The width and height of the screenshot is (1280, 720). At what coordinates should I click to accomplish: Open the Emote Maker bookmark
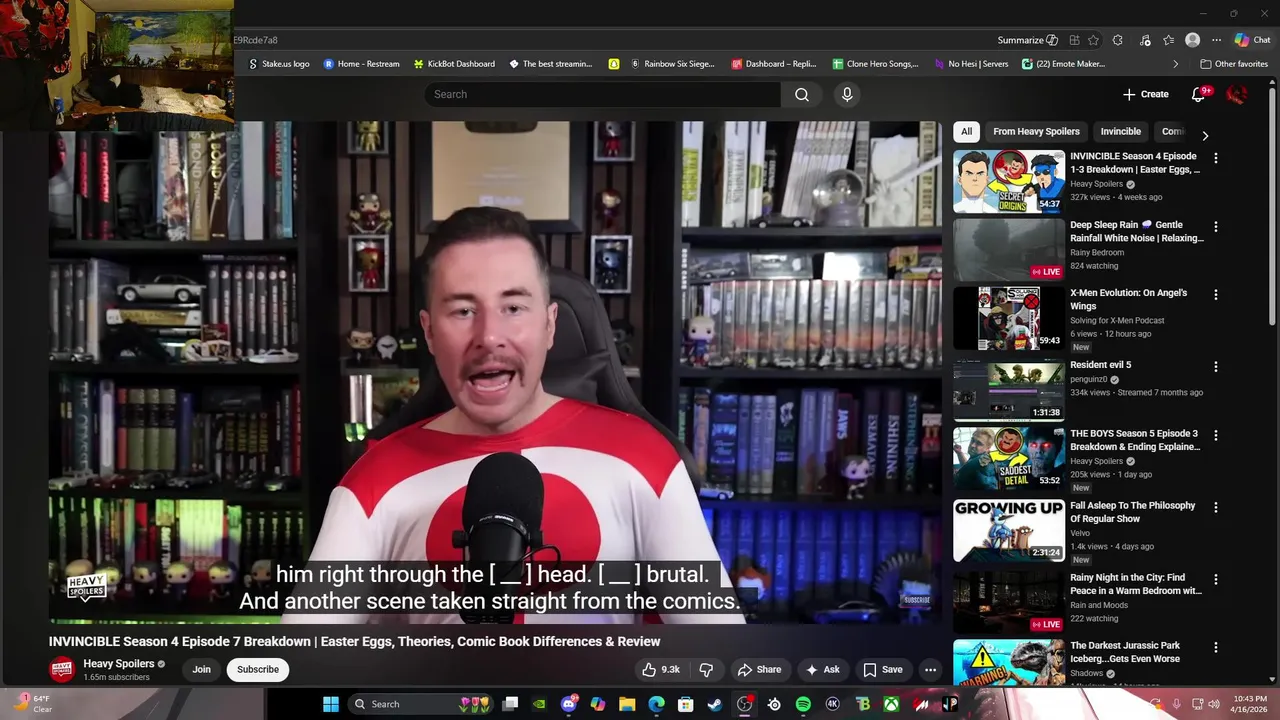click(x=1063, y=64)
